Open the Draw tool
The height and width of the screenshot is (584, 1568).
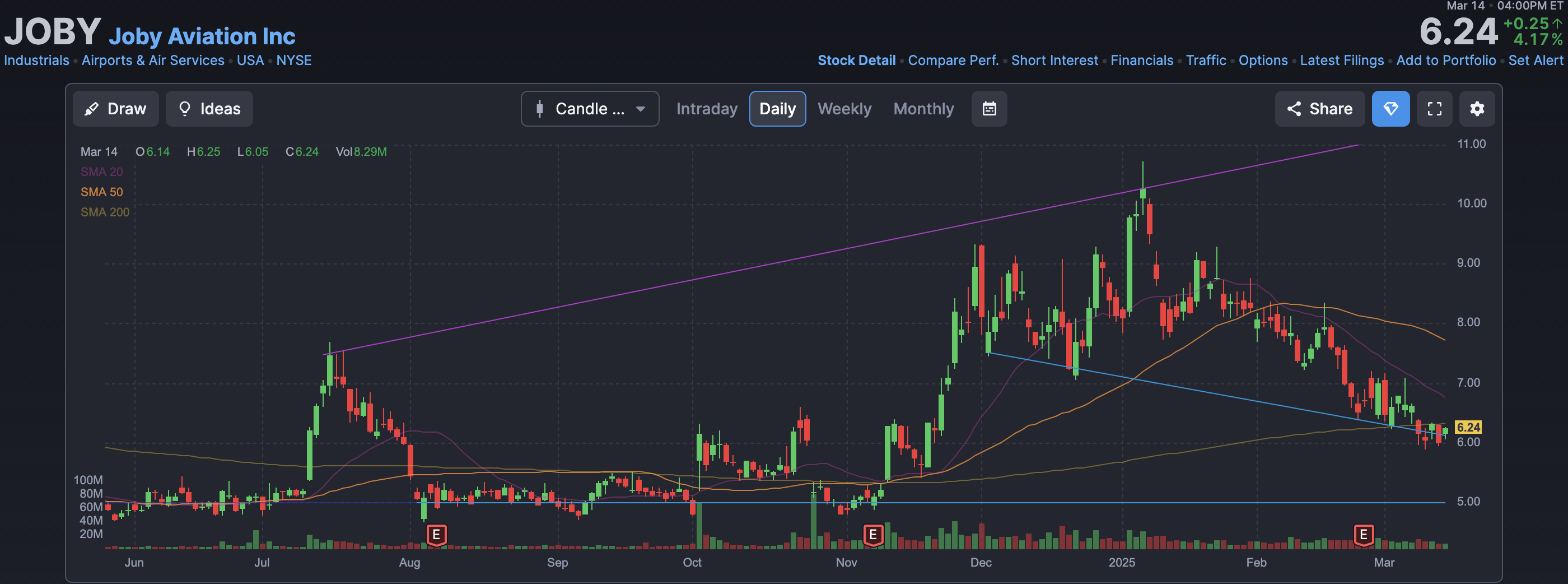click(x=116, y=109)
